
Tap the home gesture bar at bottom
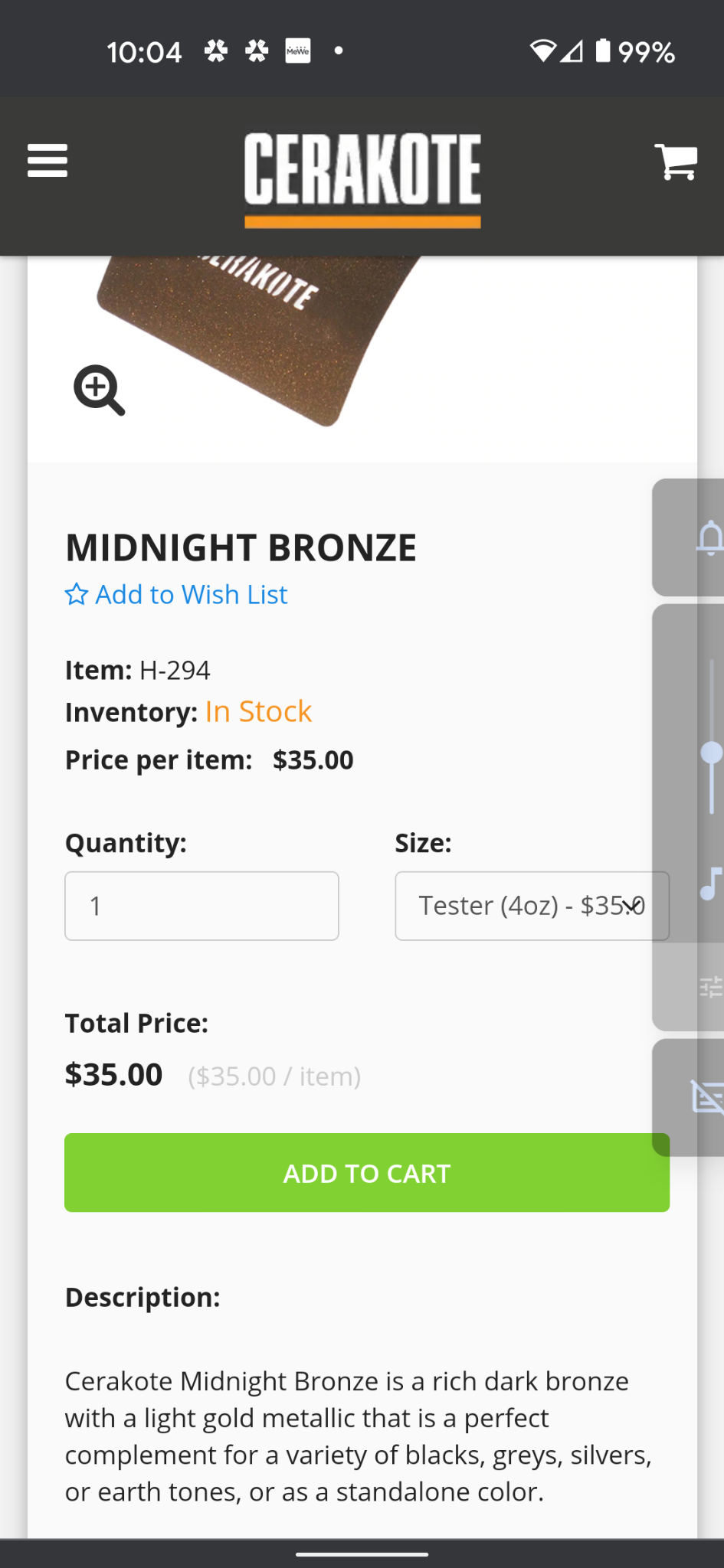click(362, 1554)
